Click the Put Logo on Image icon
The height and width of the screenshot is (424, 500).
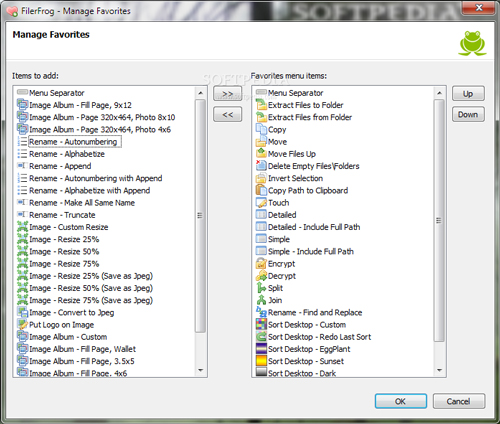[22, 325]
